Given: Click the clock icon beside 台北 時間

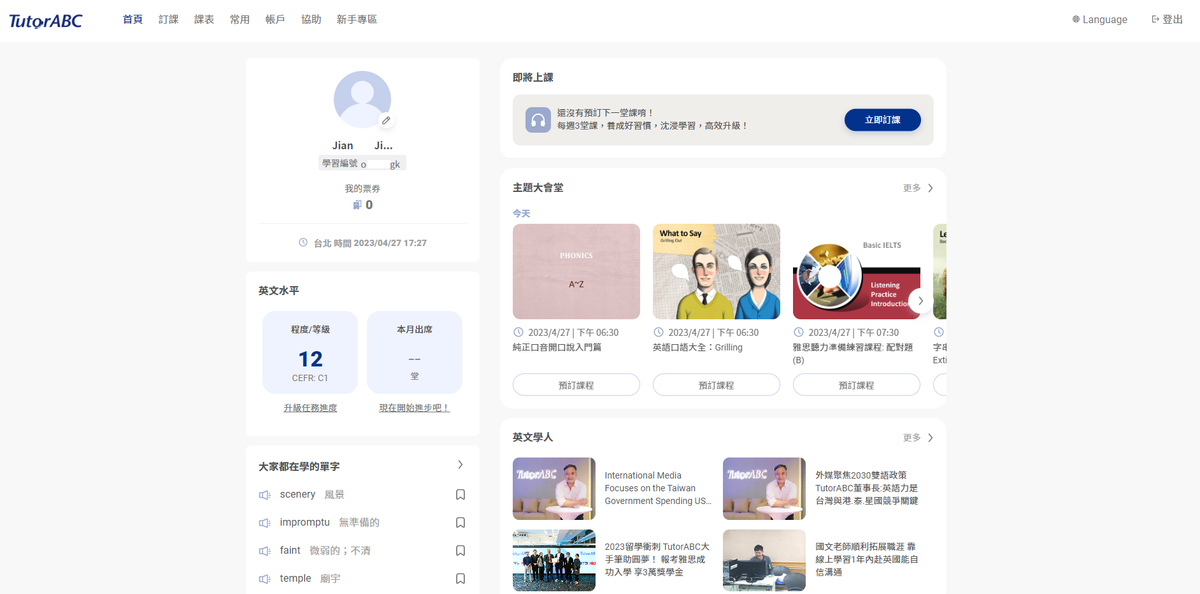Looking at the screenshot, I should (x=303, y=243).
